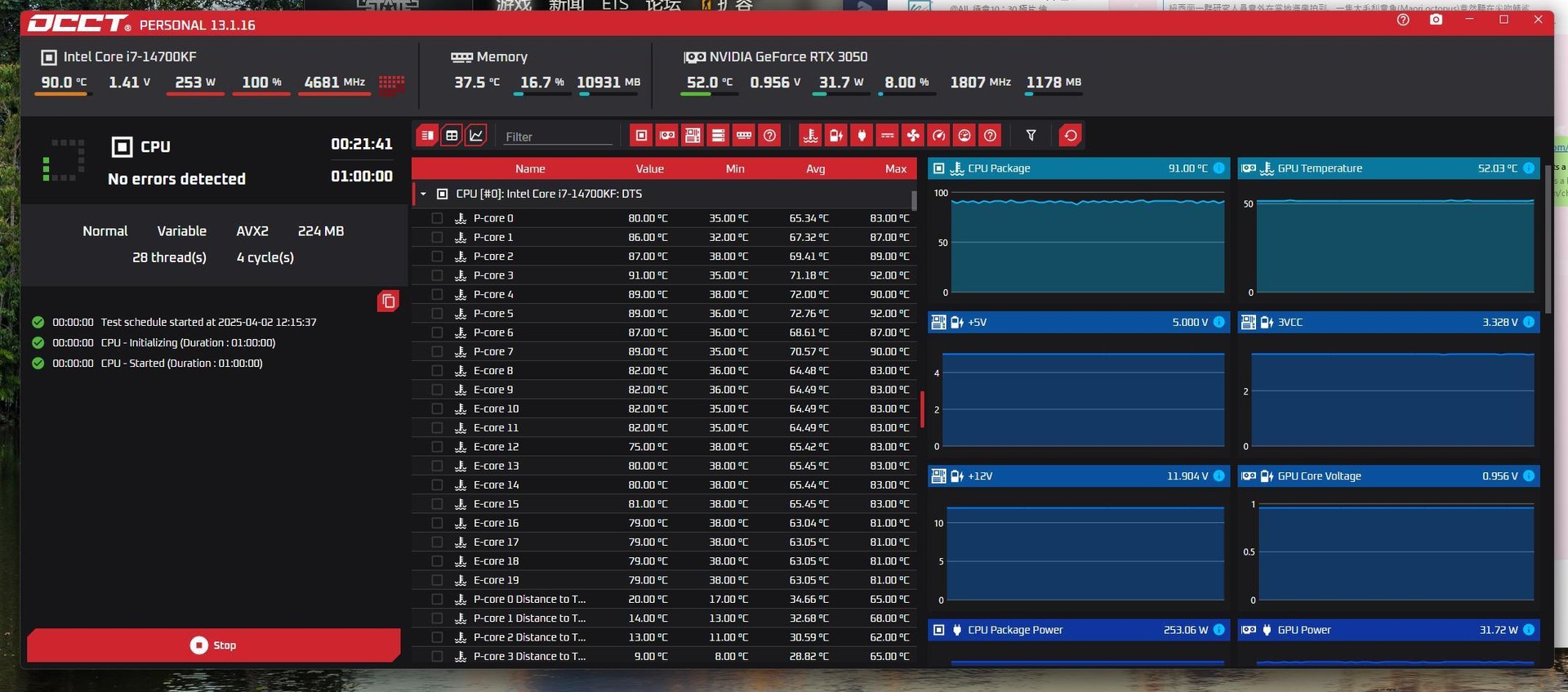Toggle the usage load gauge filter

(x=964, y=136)
